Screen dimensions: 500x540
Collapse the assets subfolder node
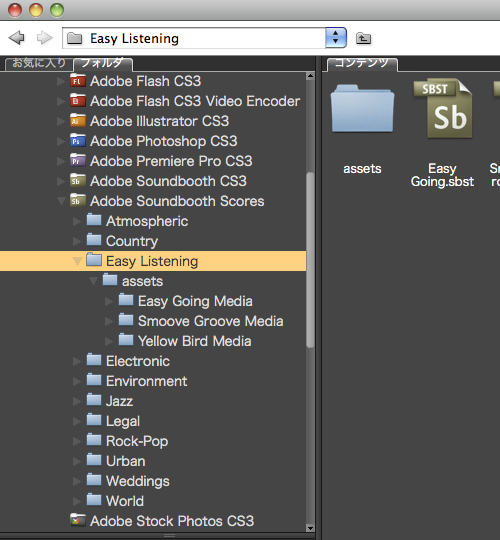[x=93, y=281]
